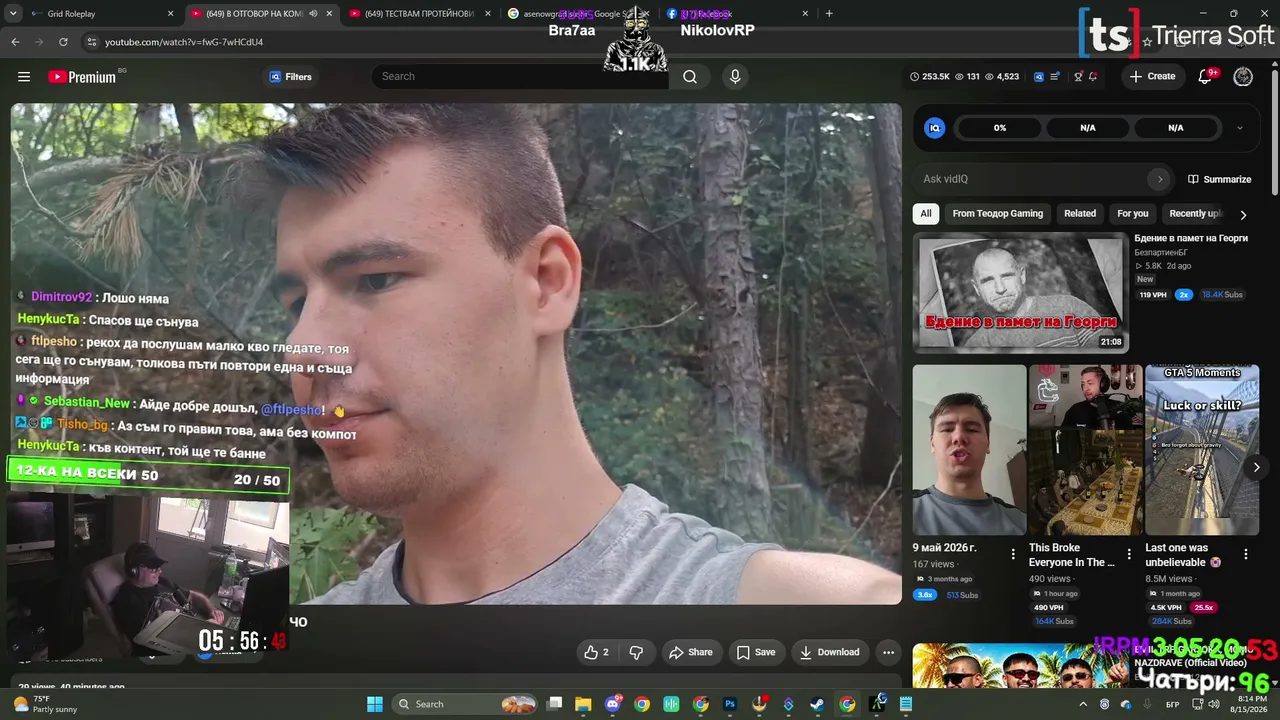Select the For you filter chip
Image resolution: width=1280 pixels, height=720 pixels.
[1133, 213]
